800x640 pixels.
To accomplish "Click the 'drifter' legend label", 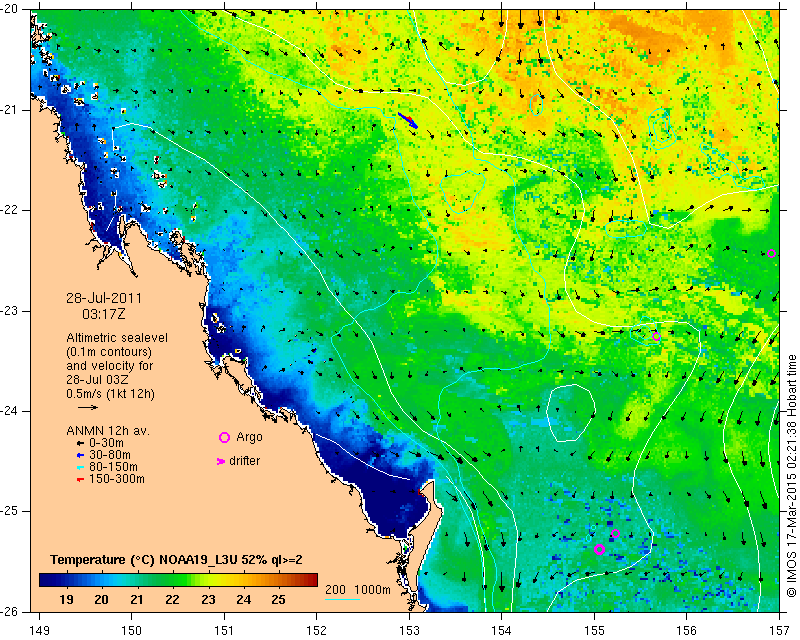I will [x=244, y=461].
